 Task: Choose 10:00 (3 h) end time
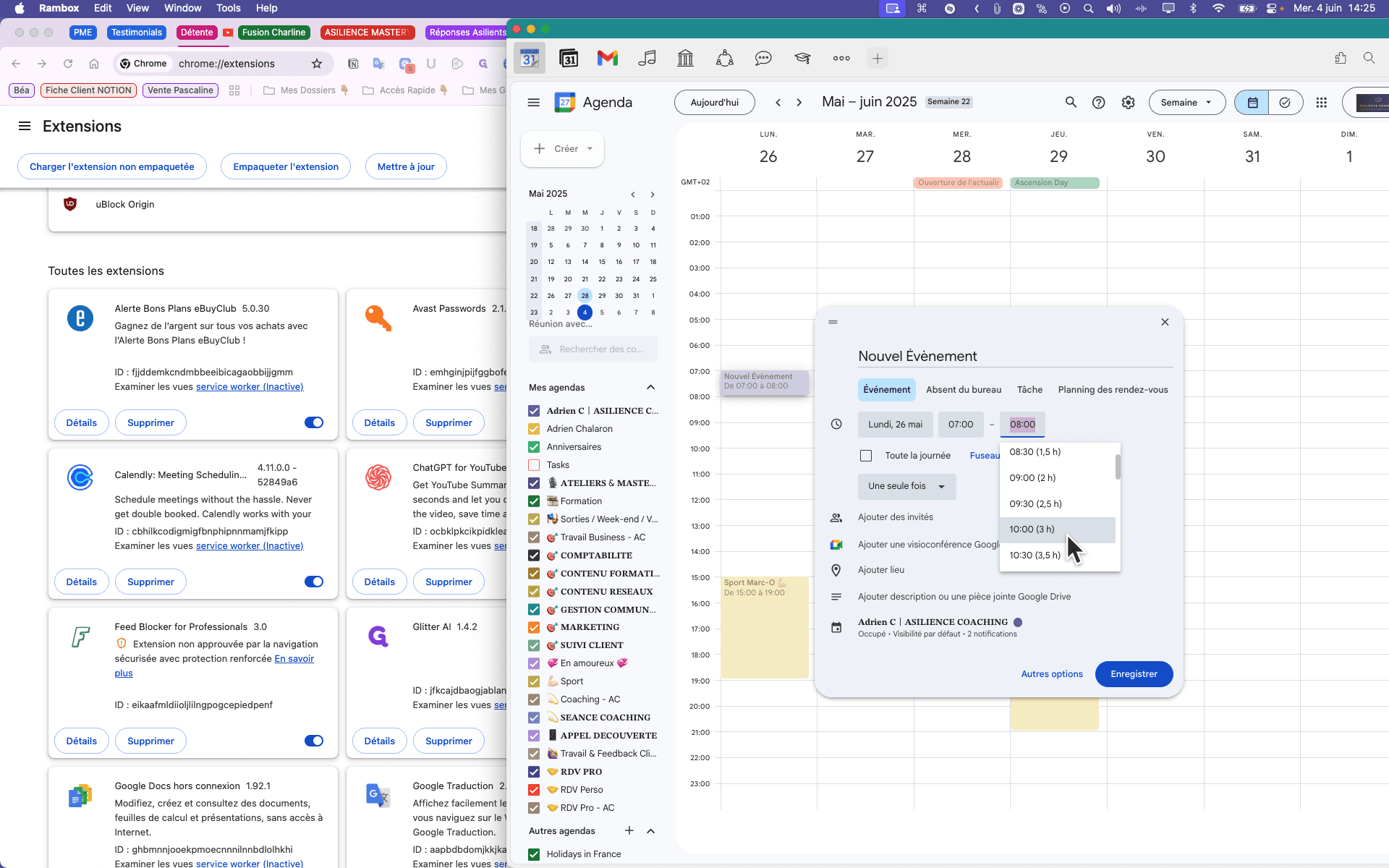click(x=1057, y=529)
